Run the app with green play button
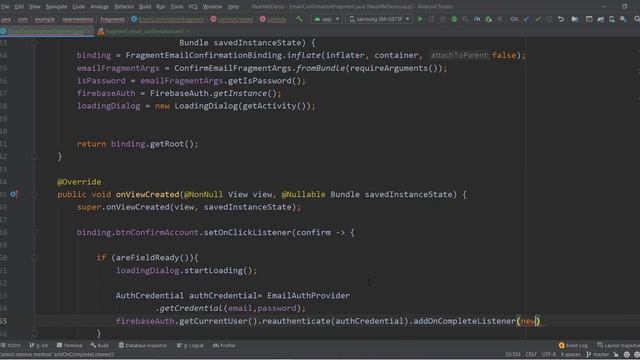640x360 pixels. coord(420,19)
